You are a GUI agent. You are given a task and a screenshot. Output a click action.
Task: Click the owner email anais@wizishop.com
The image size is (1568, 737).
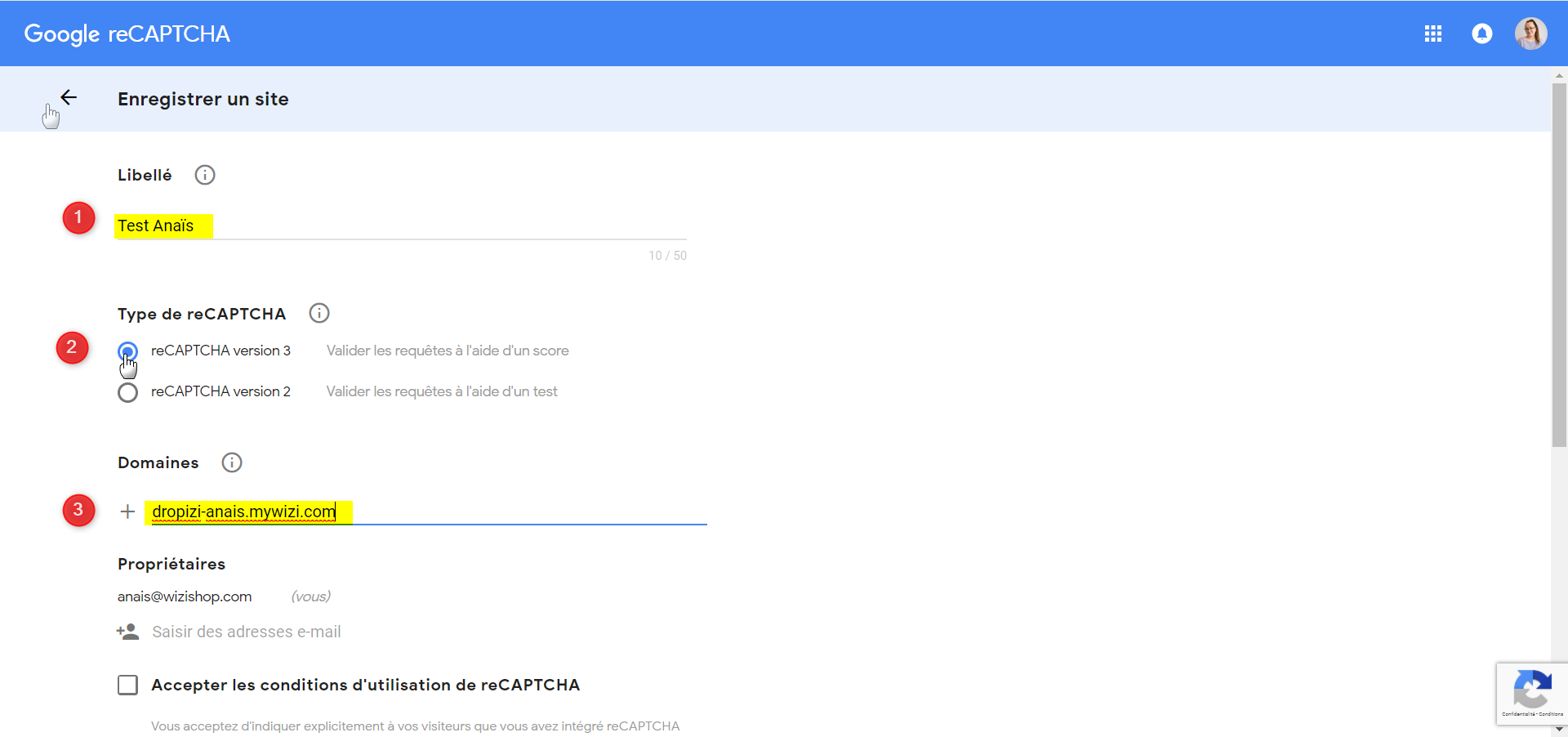(x=185, y=596)
